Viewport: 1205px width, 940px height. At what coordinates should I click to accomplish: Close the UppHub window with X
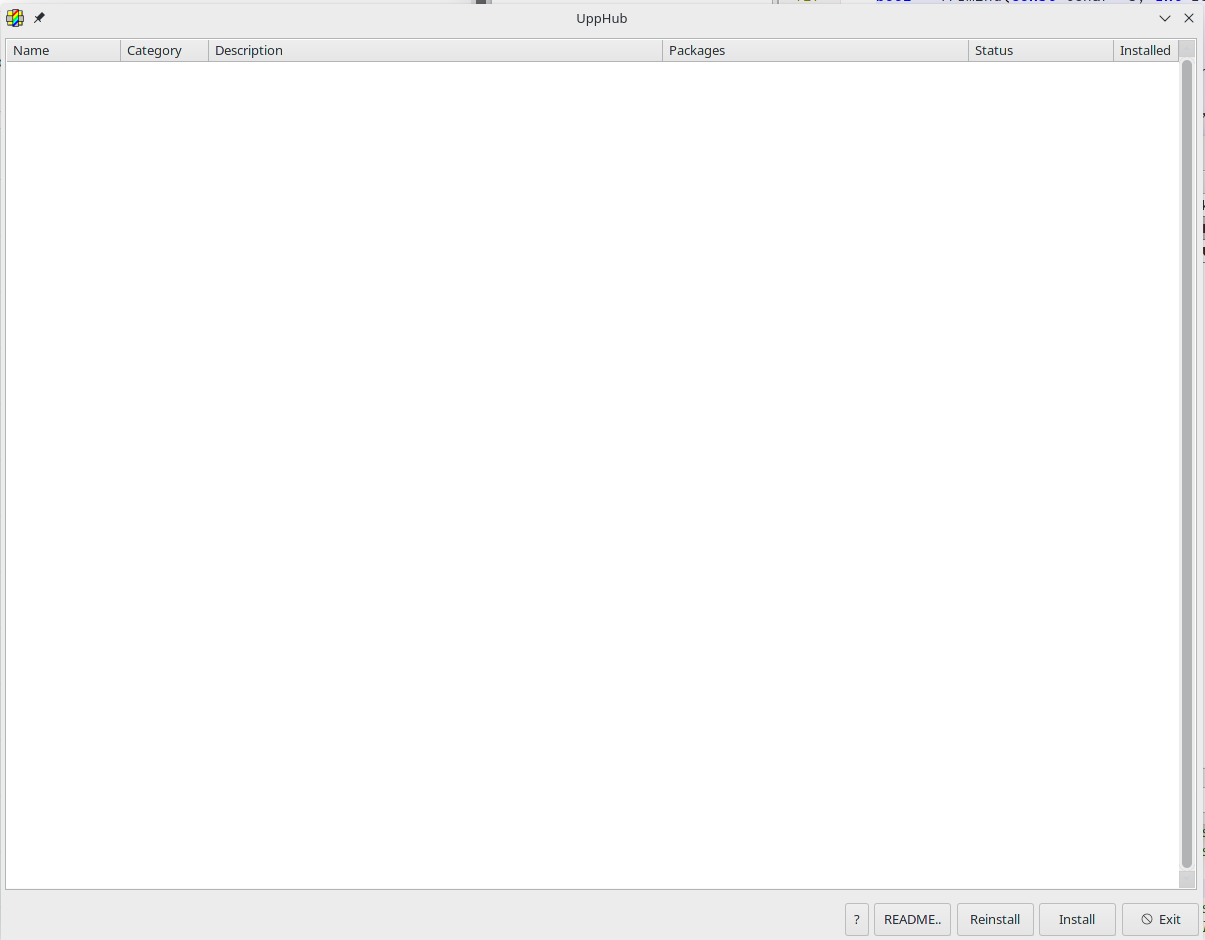1189,18
